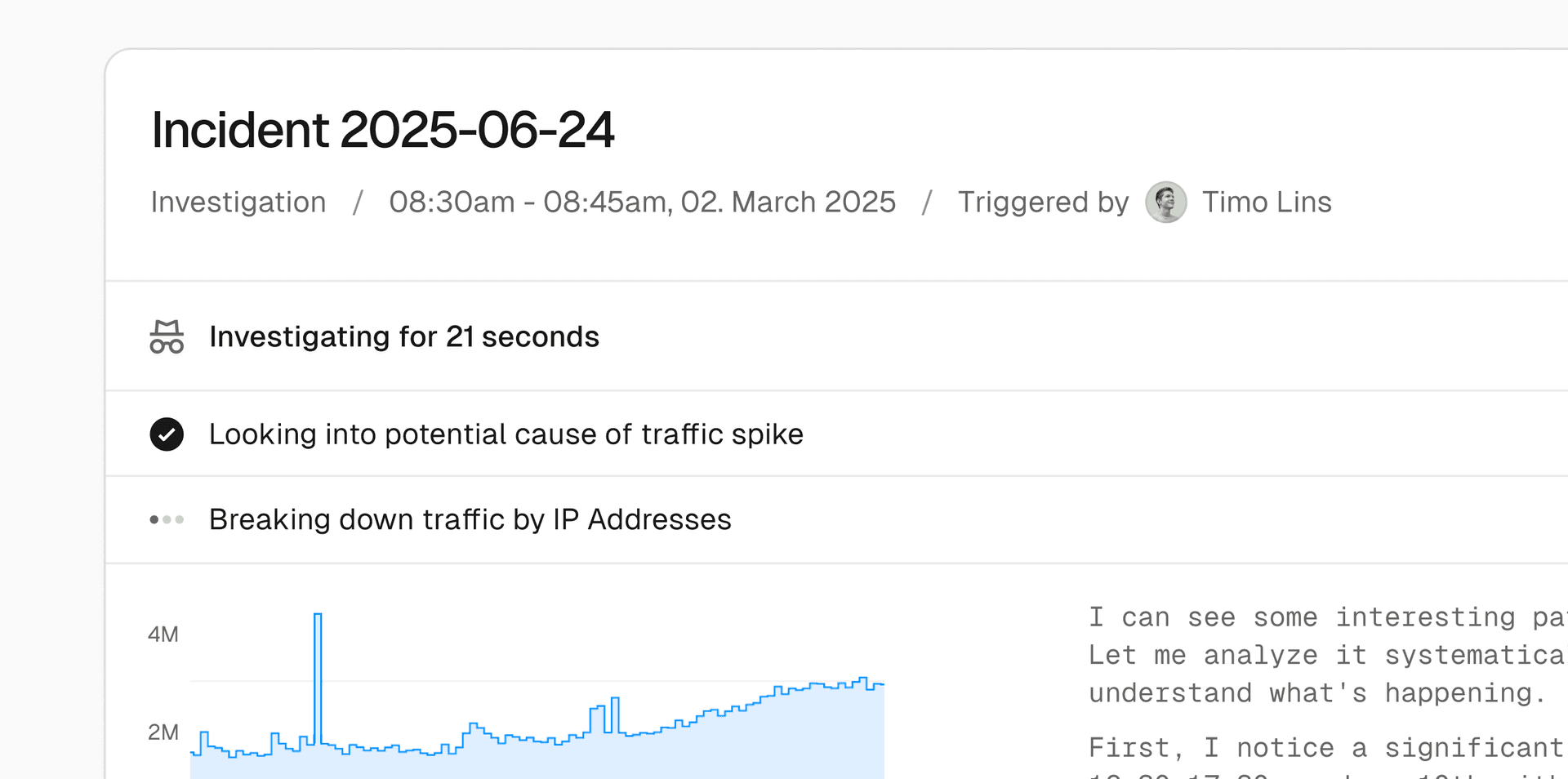1568x779 pixels.
Task: Click the slash separator before "Triggered by"
Action: pyautogui.click(x=926, y=202)
